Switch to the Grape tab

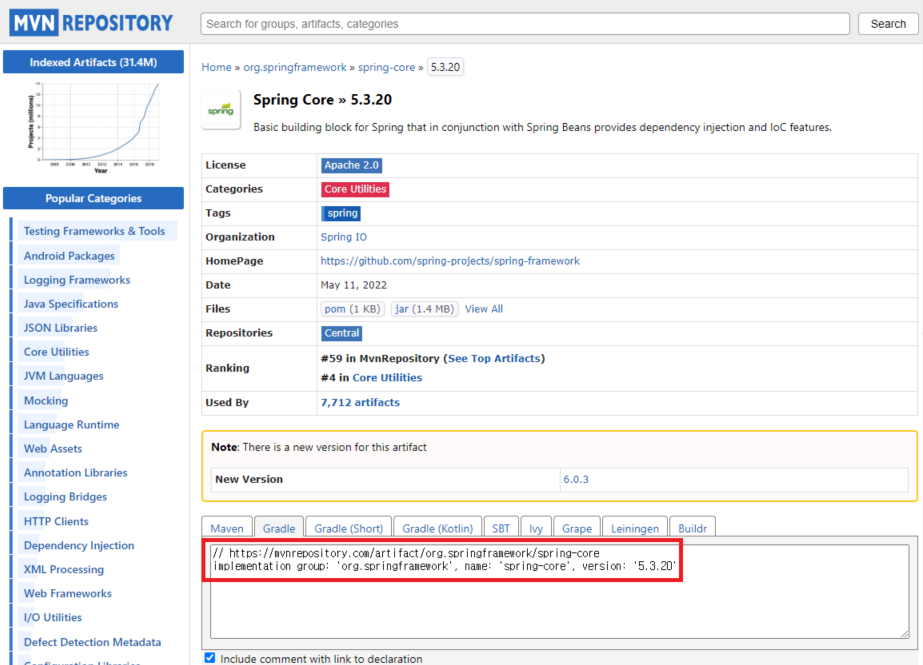(x=577, y=528)
